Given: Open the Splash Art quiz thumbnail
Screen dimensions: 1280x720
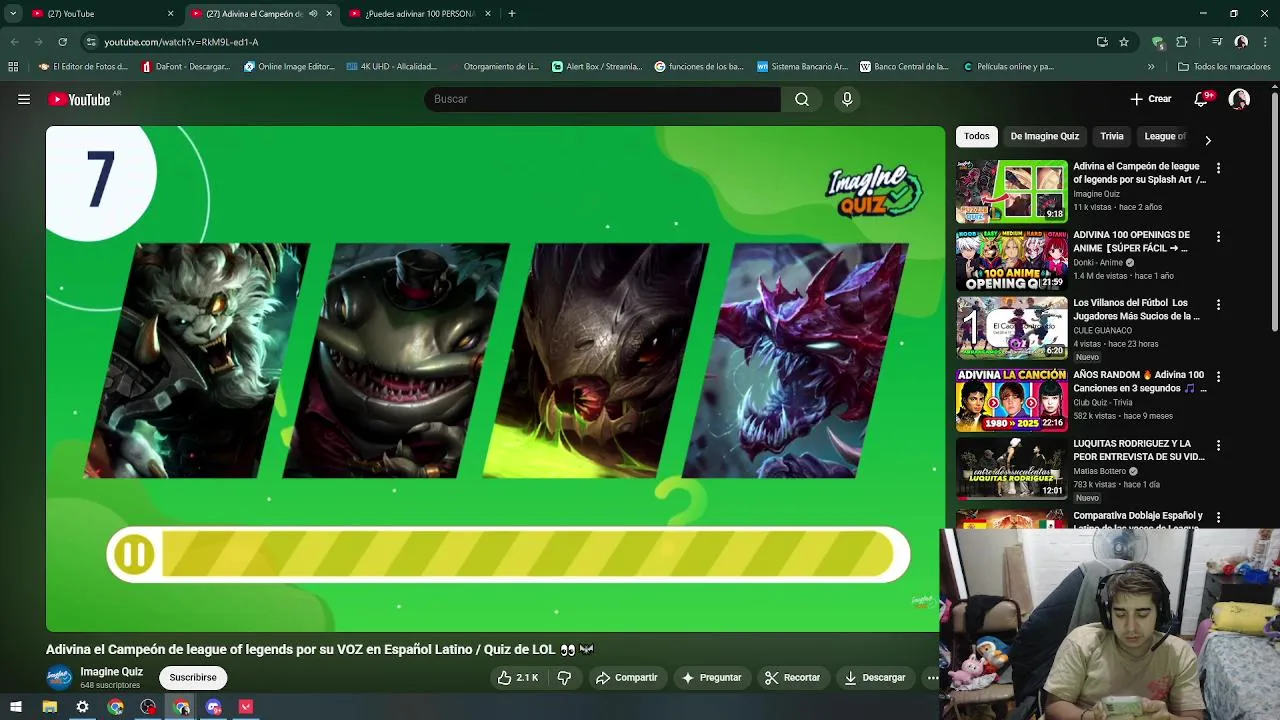Looking at the screenshot, I should pos(1011,191).
